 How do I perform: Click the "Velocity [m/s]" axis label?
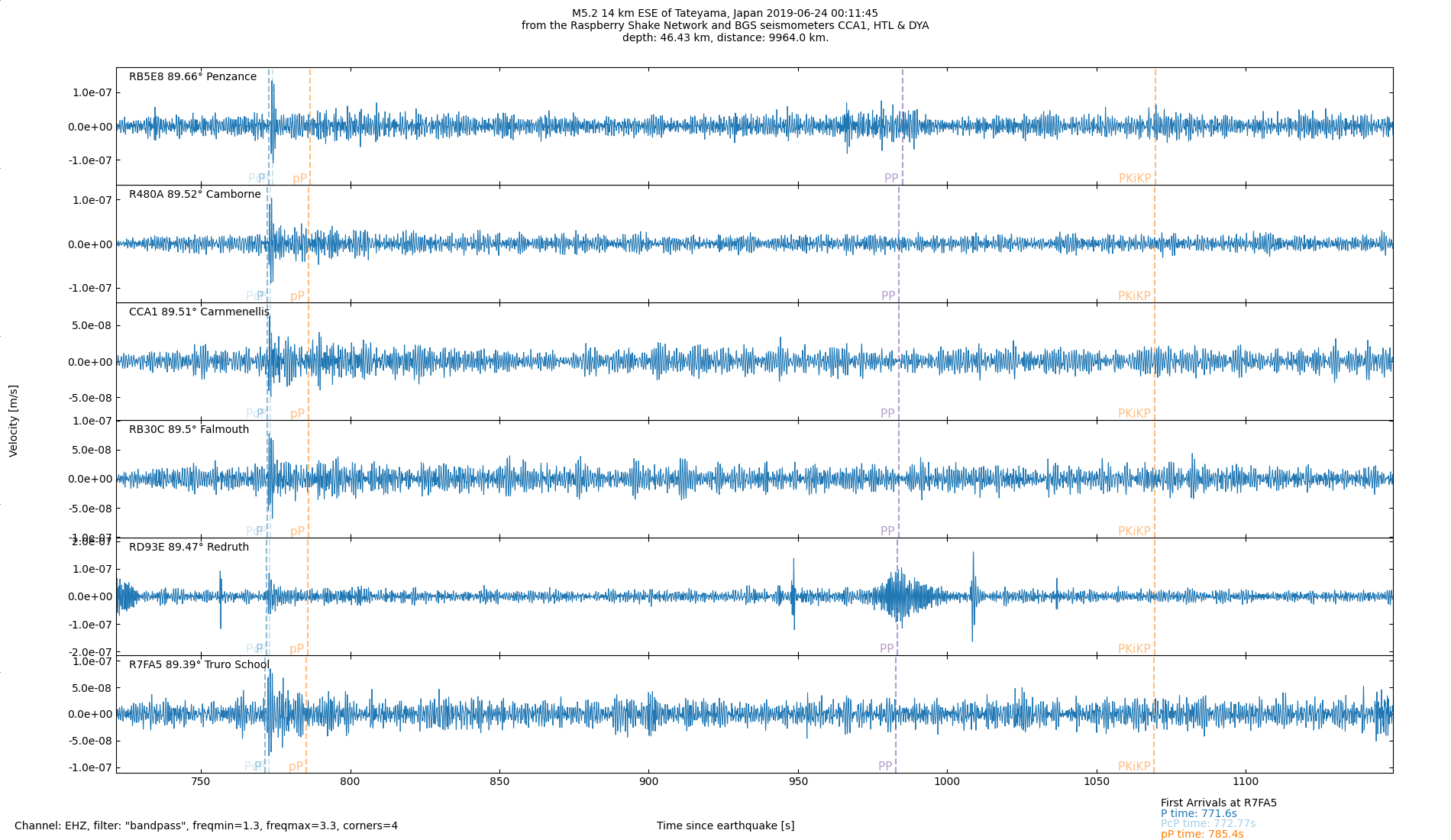click(14, 421)
